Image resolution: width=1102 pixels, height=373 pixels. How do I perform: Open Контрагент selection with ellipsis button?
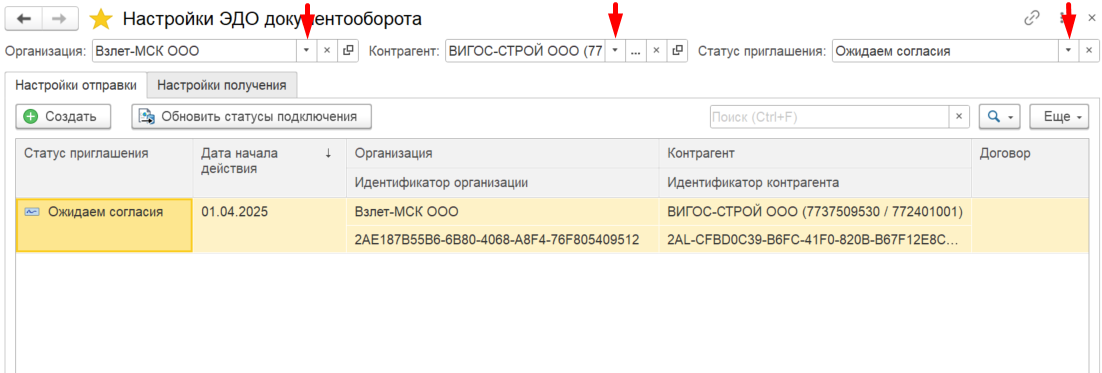(x=635, y=51)
